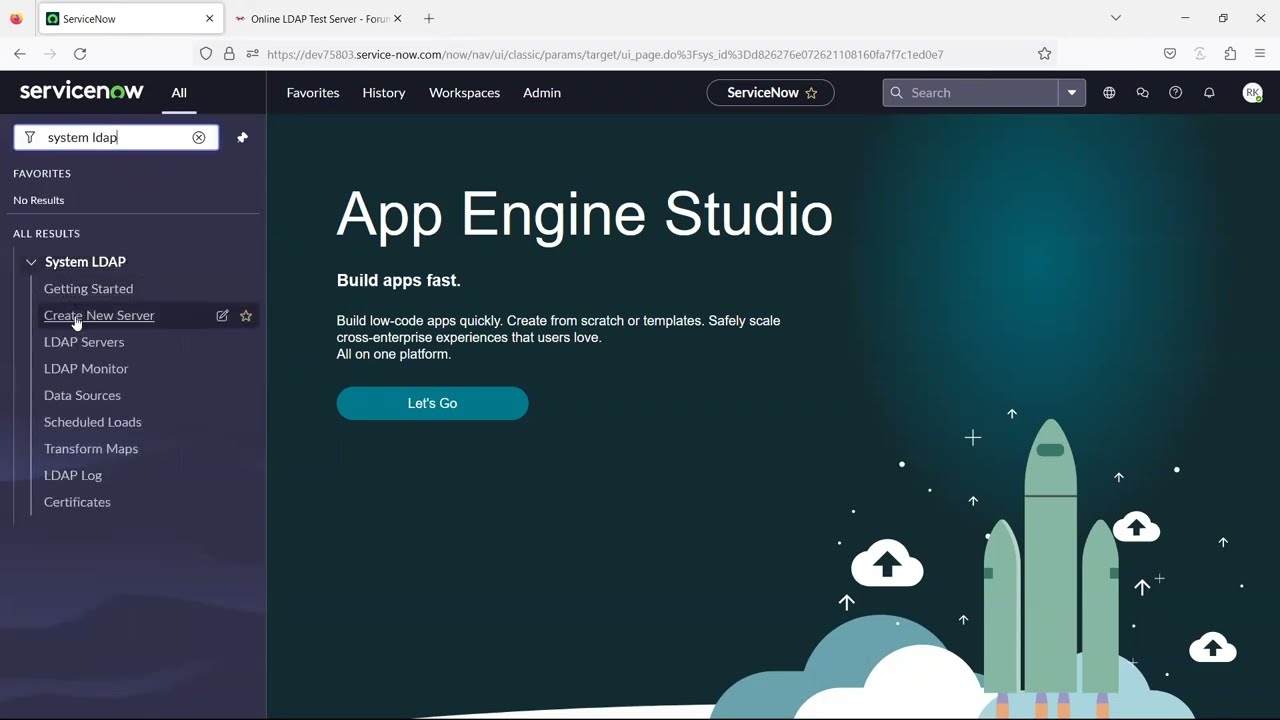Switch to the ServiceNow browser tab
Screen dimensions: 1280x720
tap(130, 18)
